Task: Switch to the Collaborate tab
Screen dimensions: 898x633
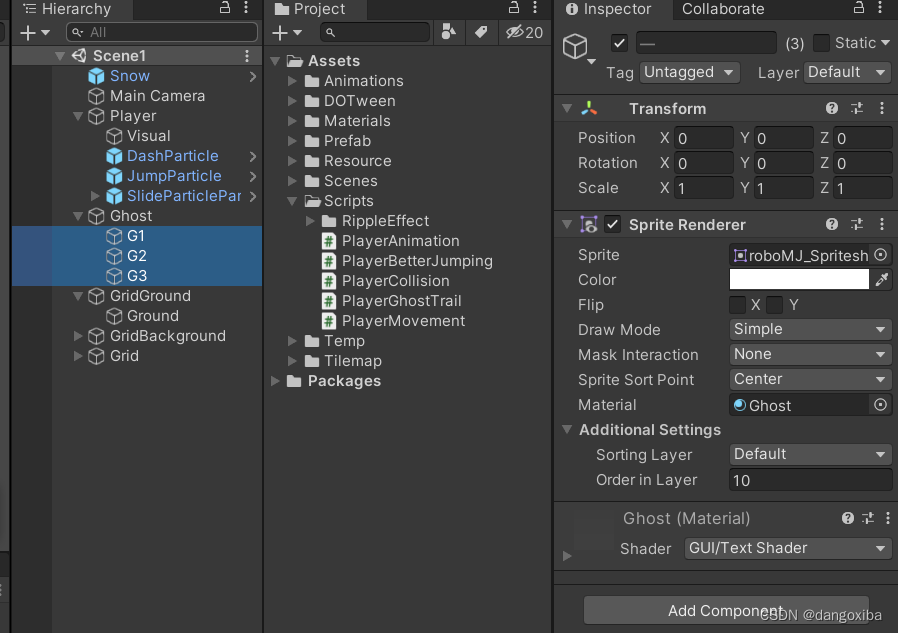Action: tap(723, 9)
